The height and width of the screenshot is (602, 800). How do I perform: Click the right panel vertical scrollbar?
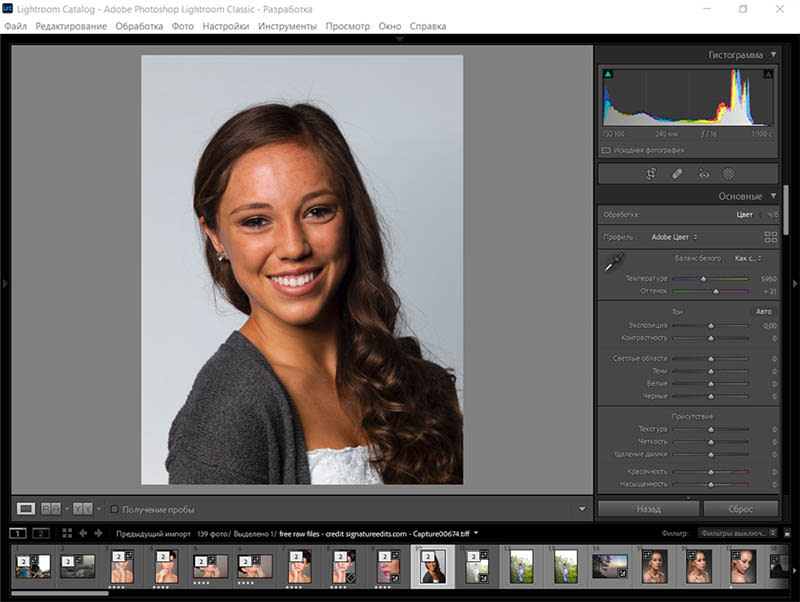click(x=786, y=210)
